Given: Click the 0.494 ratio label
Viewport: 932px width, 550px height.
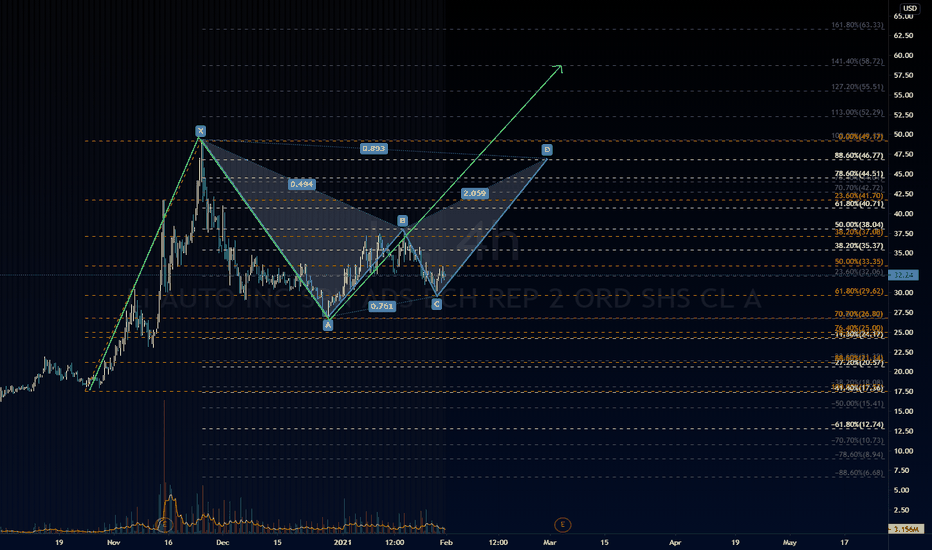Looking at the screenshot, I should tap(302, 184).
